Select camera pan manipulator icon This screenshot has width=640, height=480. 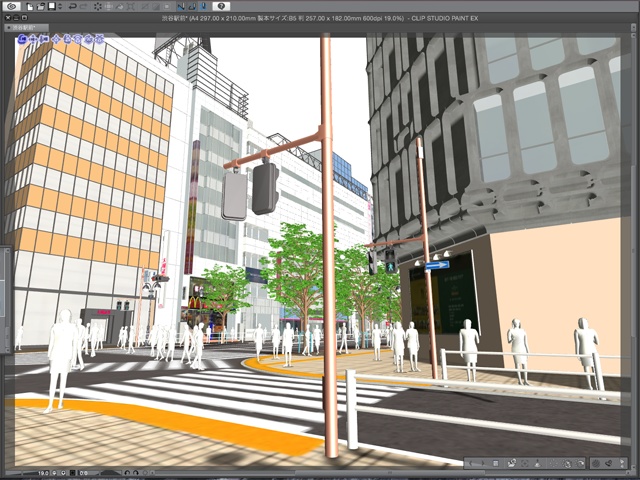point(34,39)
